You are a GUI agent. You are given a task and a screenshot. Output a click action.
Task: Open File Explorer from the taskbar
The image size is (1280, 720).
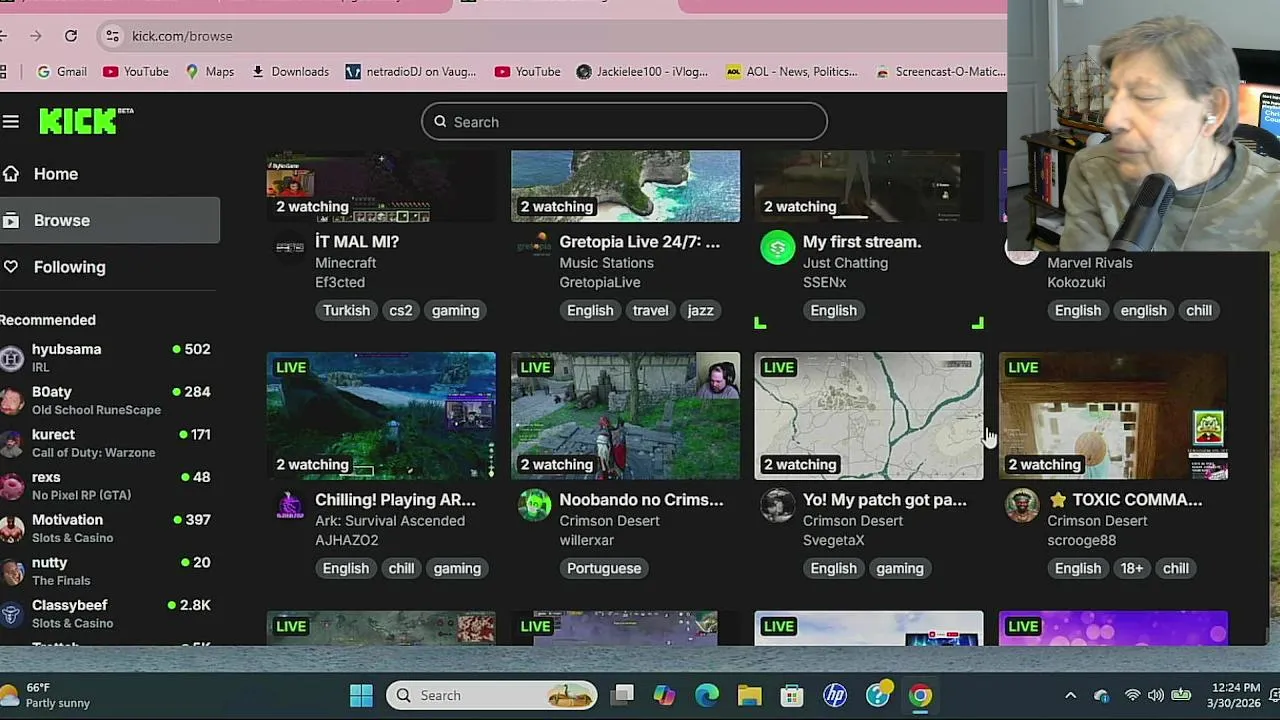pos(750,695)
